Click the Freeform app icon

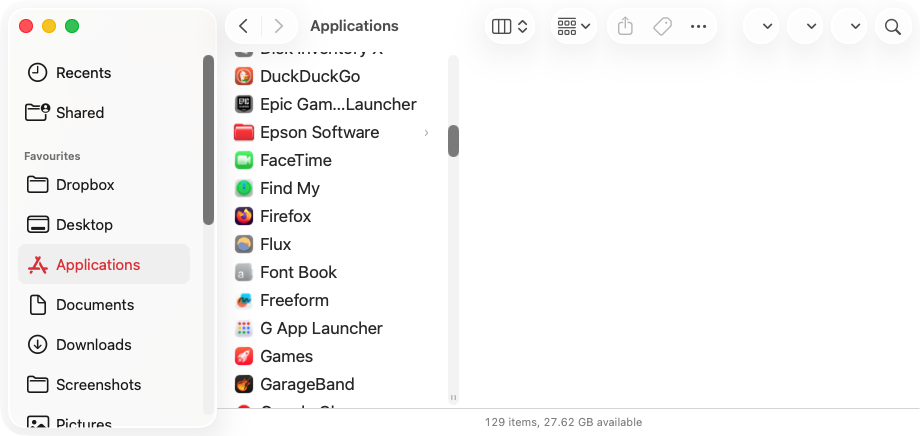[243, 300]
